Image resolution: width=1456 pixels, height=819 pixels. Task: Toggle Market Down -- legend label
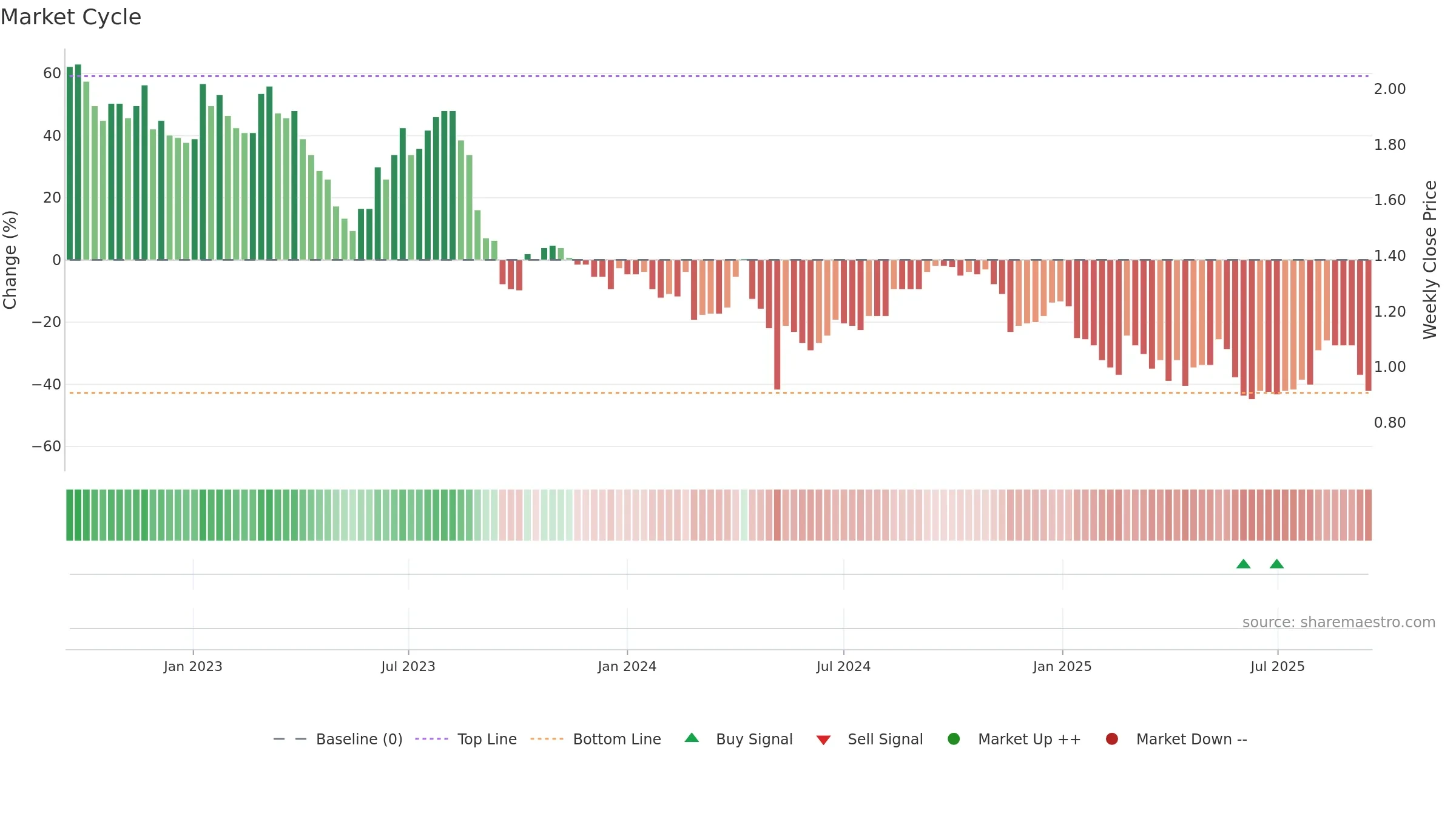click(1191, 739)
